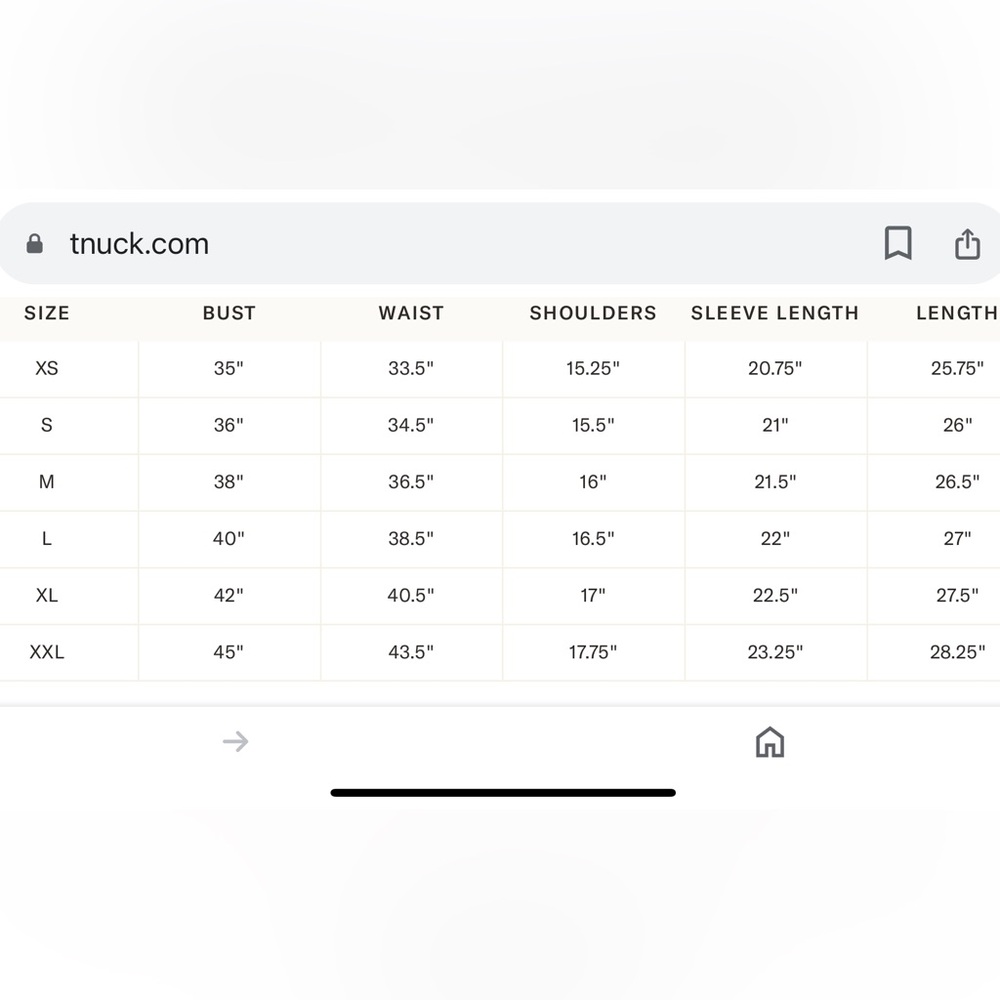Viewport: 1000px width, 1000px height.
Task: Select the XXL length value 28.25"
Action: point(957,652)
